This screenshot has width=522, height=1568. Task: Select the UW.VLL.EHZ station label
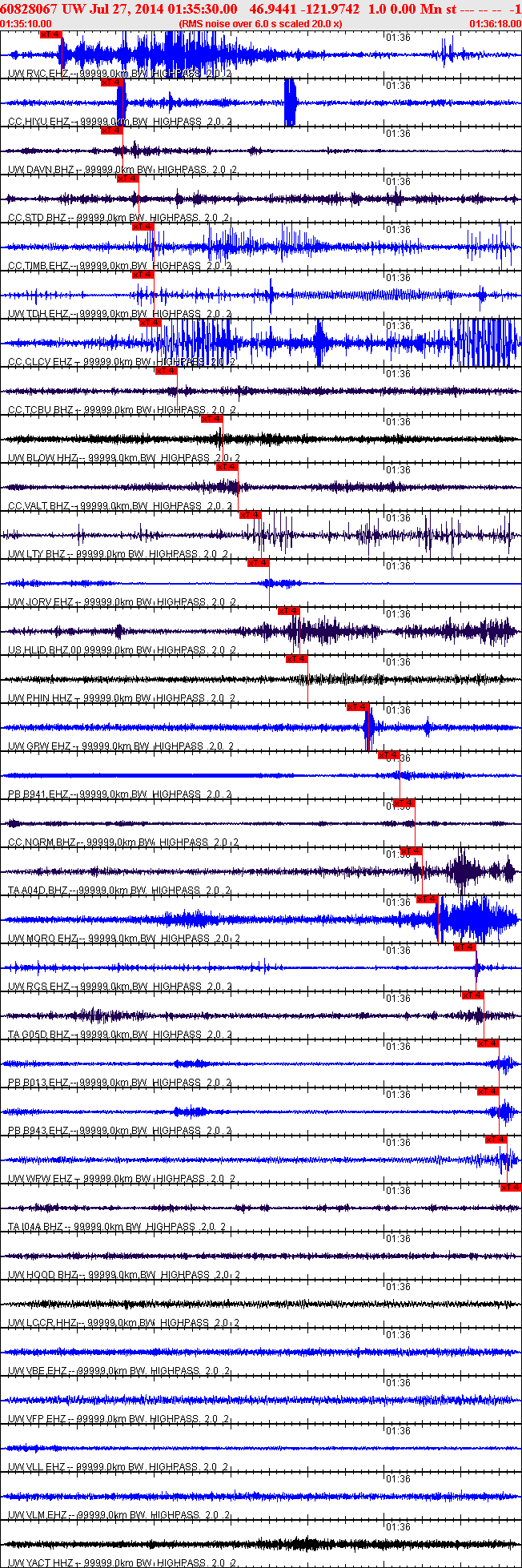(38, 1466)
